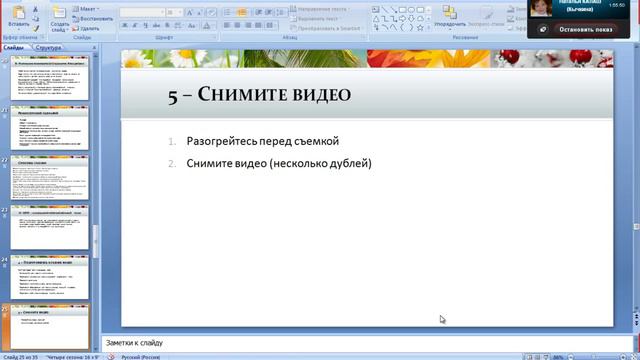Screen dimensions: 640x360
Task: Open the Arrange (Упорядочить) menu
Action: click(450, 18)
